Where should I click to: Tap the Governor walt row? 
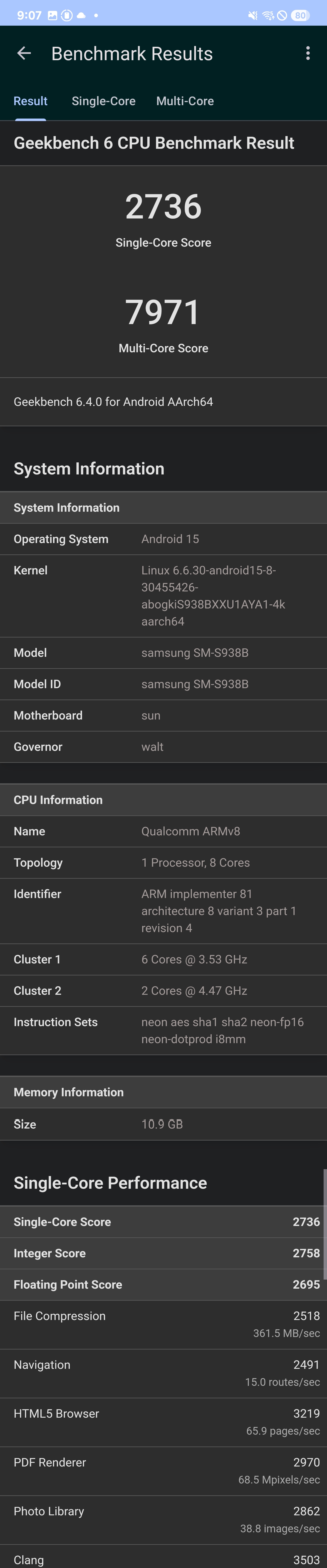(x=163, y=747)
